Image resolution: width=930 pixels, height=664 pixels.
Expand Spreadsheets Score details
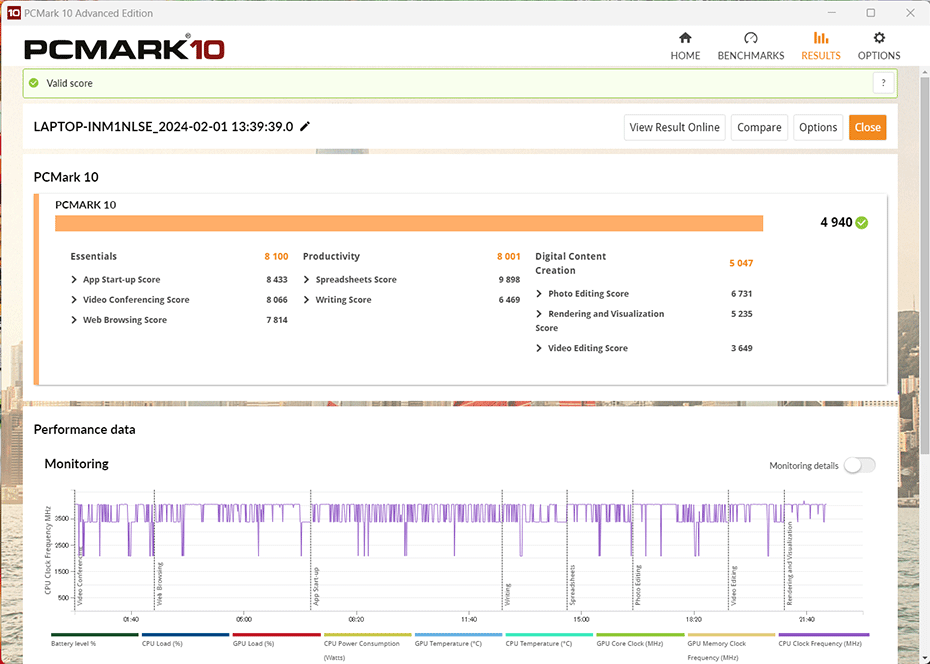[308, 280]
